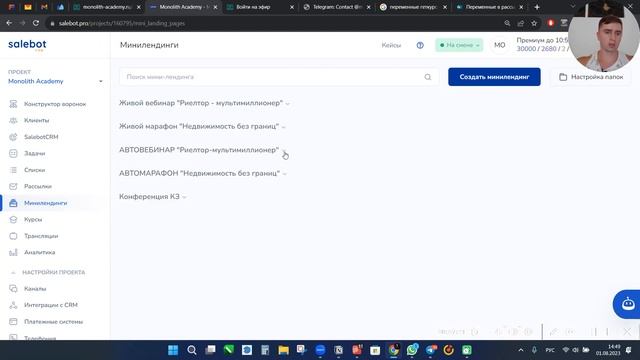Image resolution: width=640 pixels, height=360 pixels.
Task: Click the MO account avatar
Action: 500,45
